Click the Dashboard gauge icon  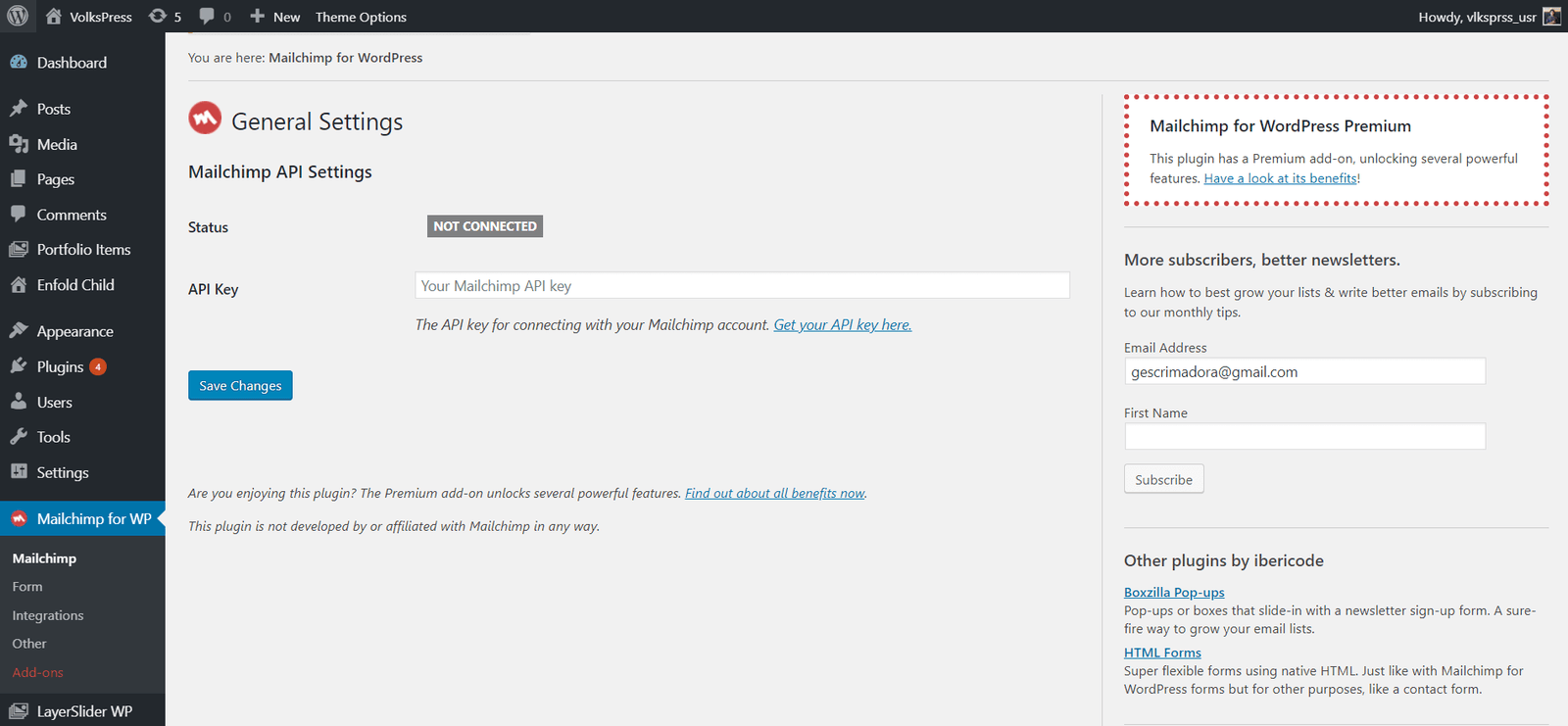tap(19, 62)
